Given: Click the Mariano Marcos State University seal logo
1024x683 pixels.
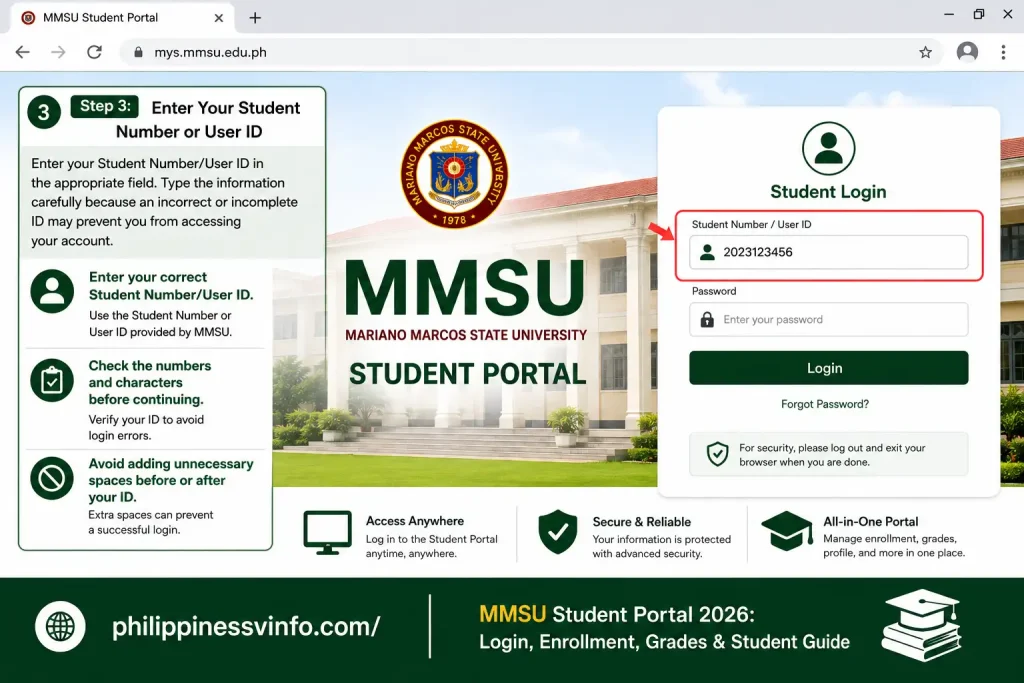Looking at the screenshot, I should click(454, 174).
